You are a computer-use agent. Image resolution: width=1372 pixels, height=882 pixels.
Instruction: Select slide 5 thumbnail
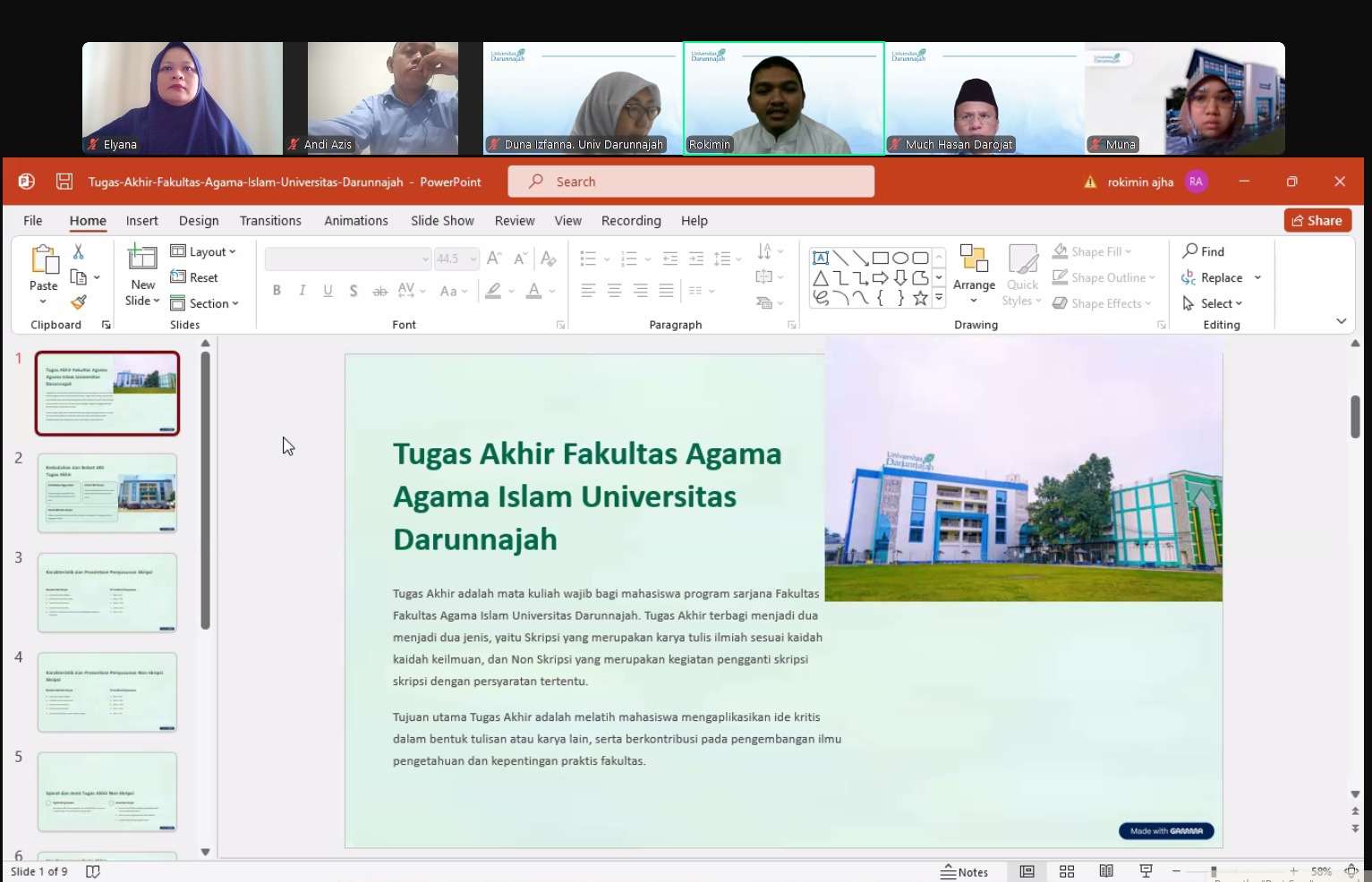tap(107, 792)
